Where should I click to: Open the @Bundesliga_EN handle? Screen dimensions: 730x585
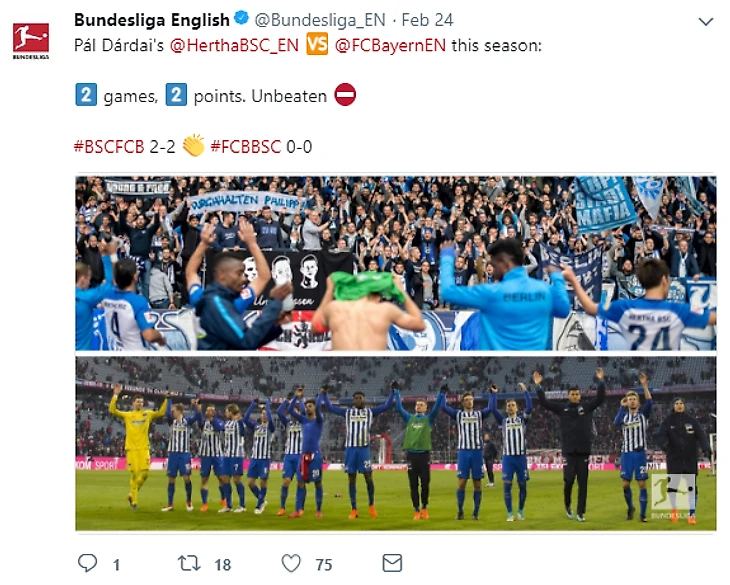tap(320, 20)
